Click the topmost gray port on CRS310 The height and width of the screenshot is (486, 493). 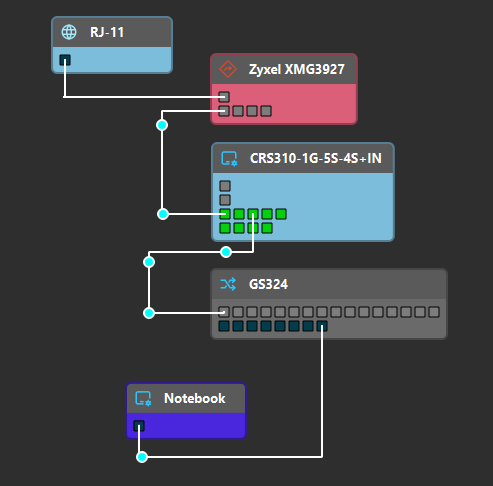click(225, 186)
